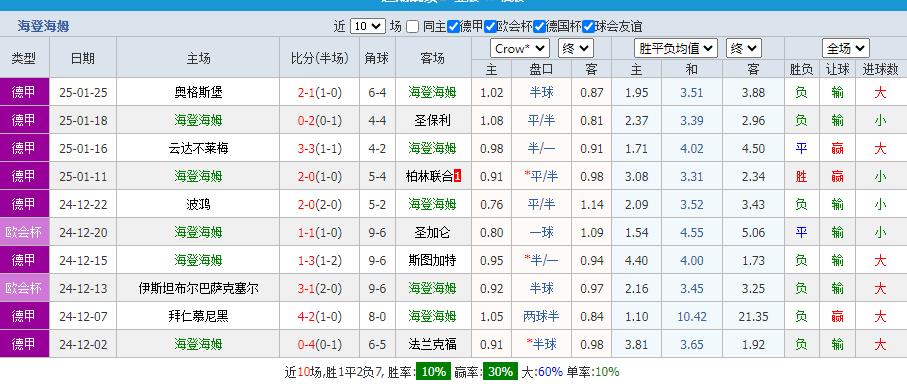907x384 pixels.
Task: Click the 欧会杯 label in the 24-12-20 row
Action: 24,232
